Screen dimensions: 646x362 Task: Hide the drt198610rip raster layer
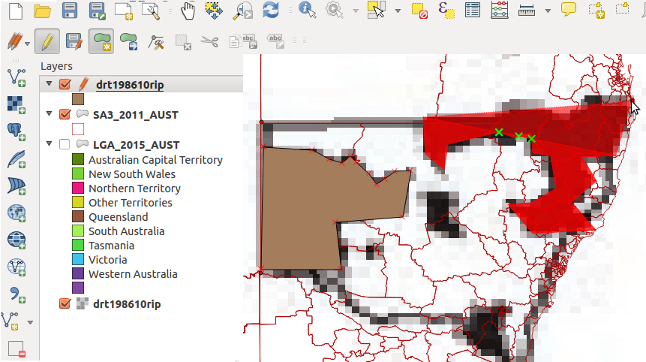(65, 304)
